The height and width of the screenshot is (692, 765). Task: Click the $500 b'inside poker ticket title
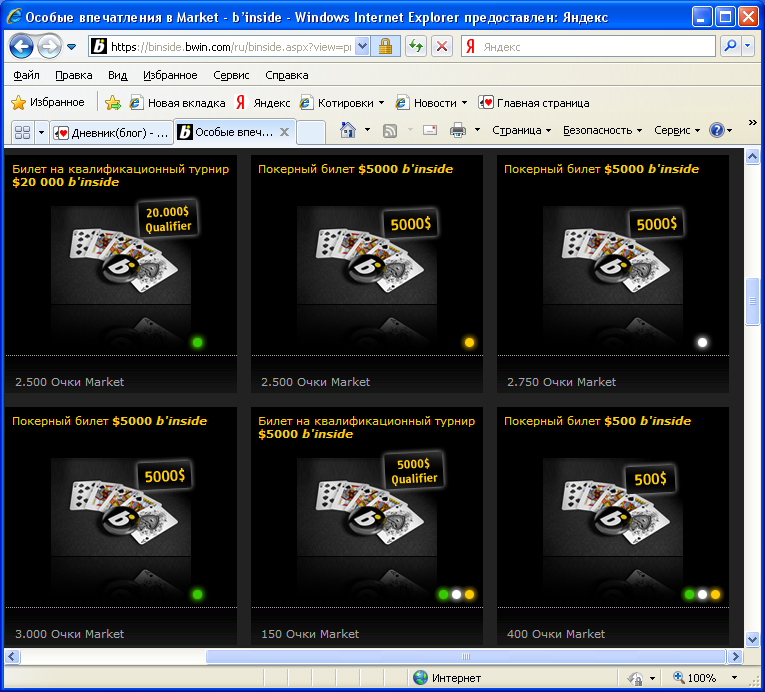[x=597, y=421]
